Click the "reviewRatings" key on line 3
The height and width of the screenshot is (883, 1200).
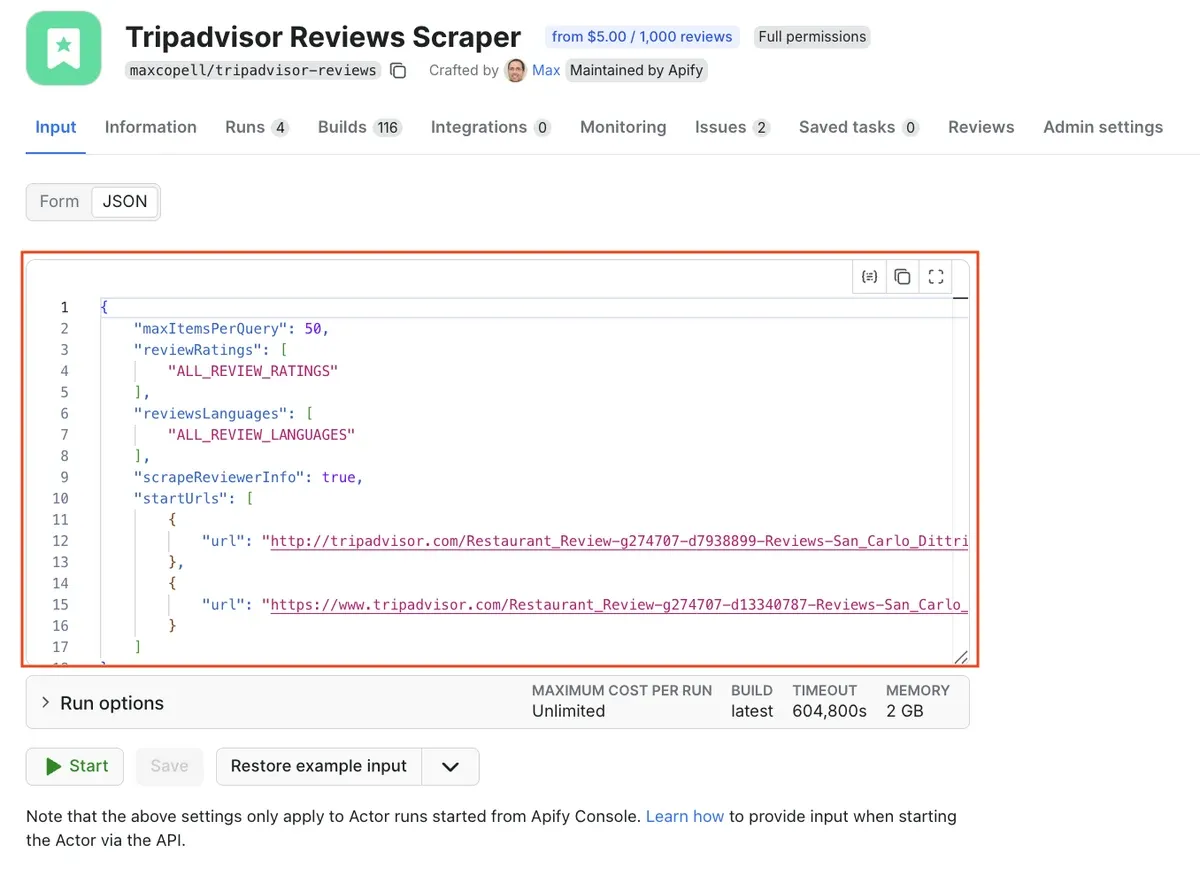click(198, 350)
